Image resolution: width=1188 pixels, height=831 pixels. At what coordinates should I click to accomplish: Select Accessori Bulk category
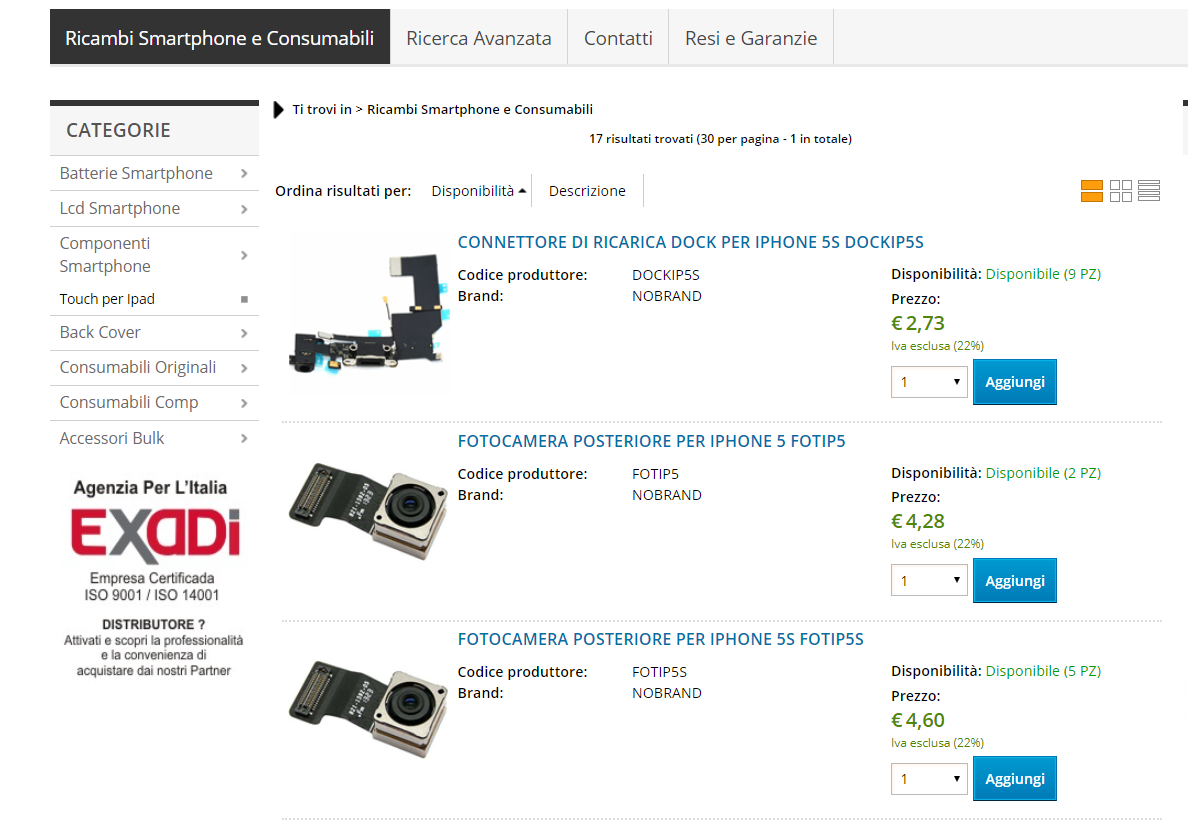(112, 438)
